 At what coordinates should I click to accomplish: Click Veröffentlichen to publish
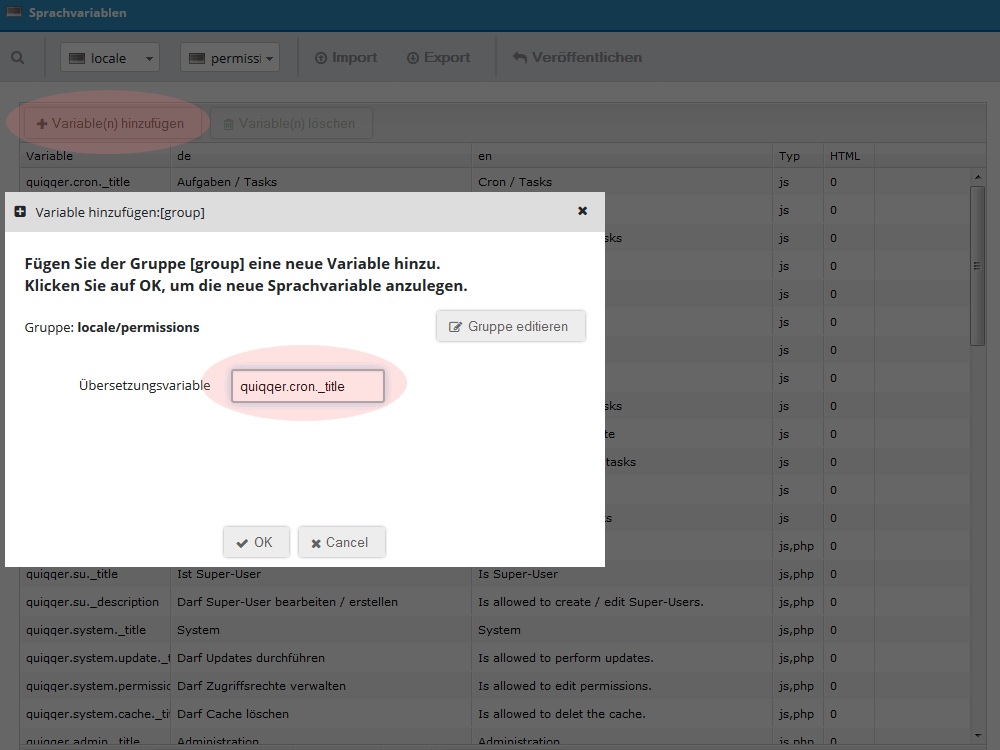[x=578, y=57]
